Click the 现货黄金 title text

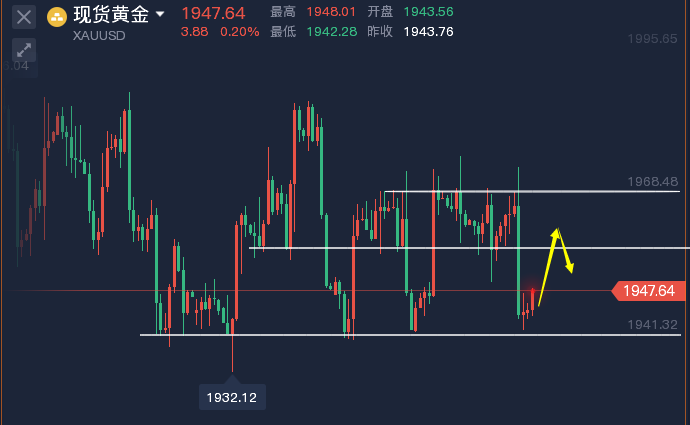(111, 15)
